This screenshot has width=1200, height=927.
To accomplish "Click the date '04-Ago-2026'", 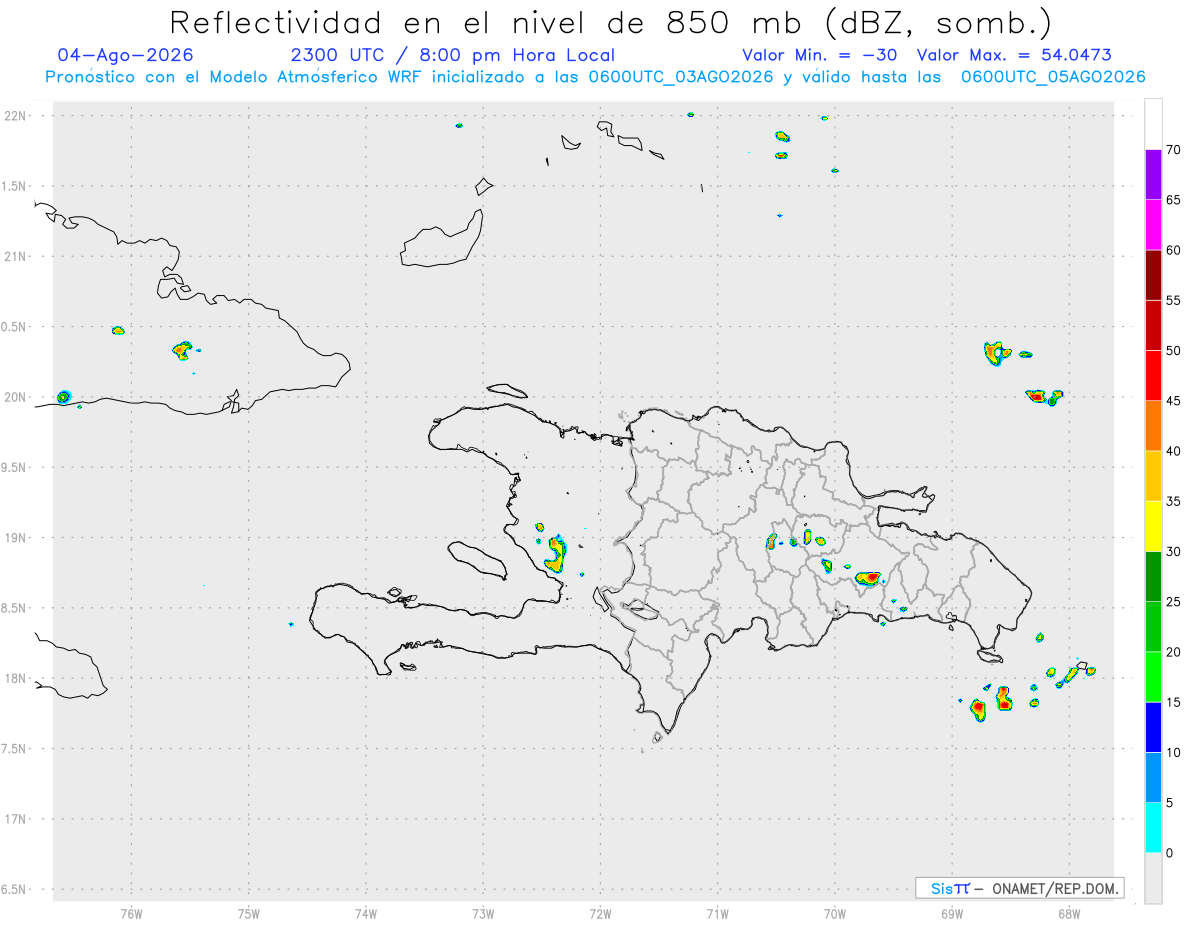I will tap(125, 55).
